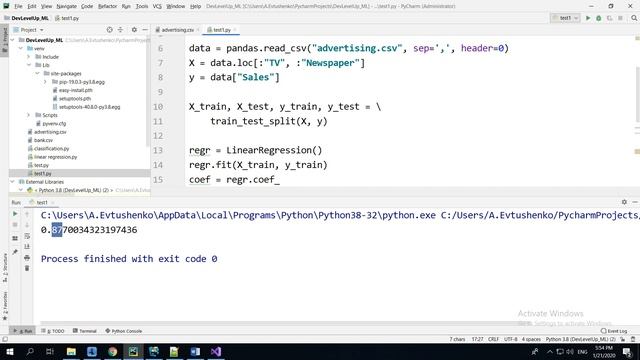Viewport: 640px width, 360px height.
Task: Open the Python Console tab
Action: pos(124,331)
